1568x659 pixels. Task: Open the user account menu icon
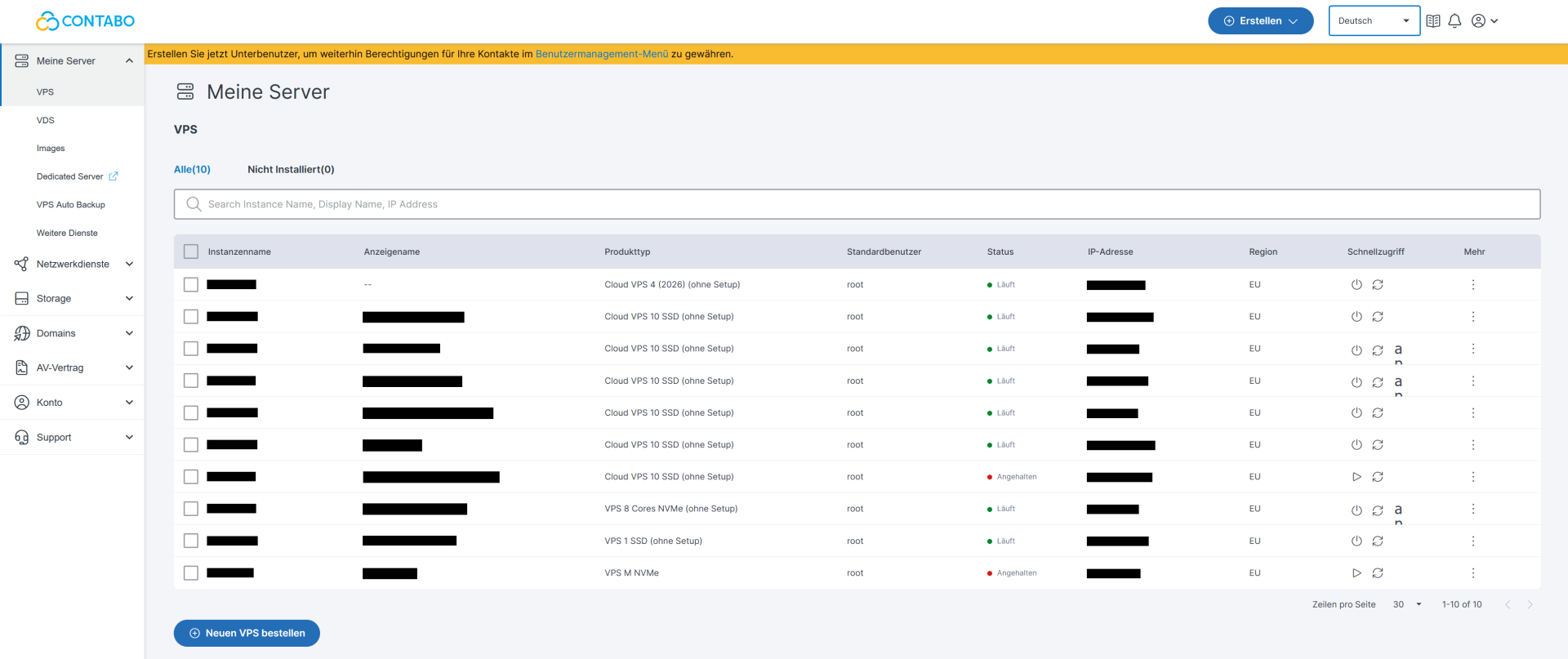click(1485, 21)
